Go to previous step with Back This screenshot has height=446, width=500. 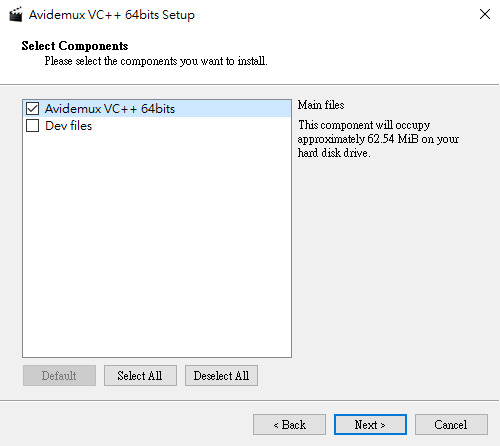click(289, 425)
